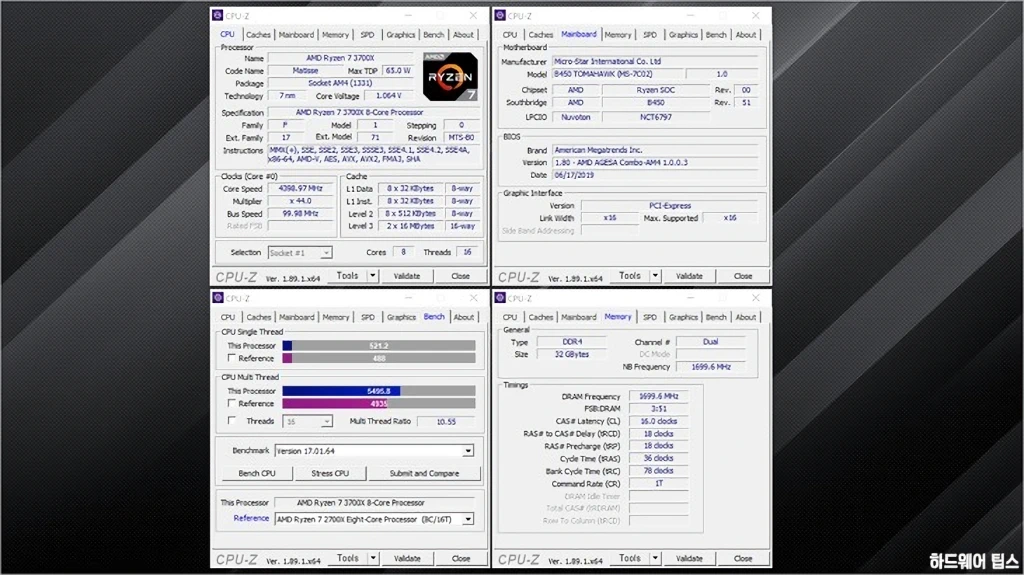Click BIOS version 1.80 AGESA value
The image size is (1024, 575).
point(655,162)
